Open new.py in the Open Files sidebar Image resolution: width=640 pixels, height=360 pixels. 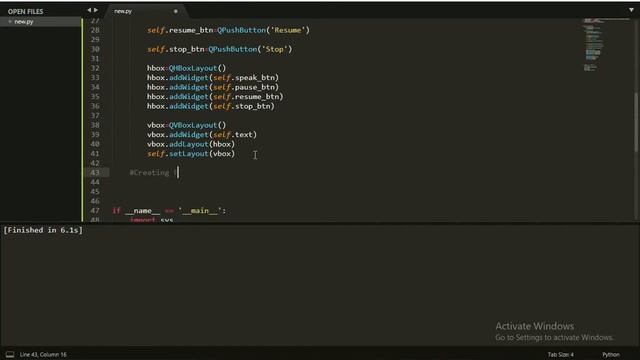tap(24, 22)
